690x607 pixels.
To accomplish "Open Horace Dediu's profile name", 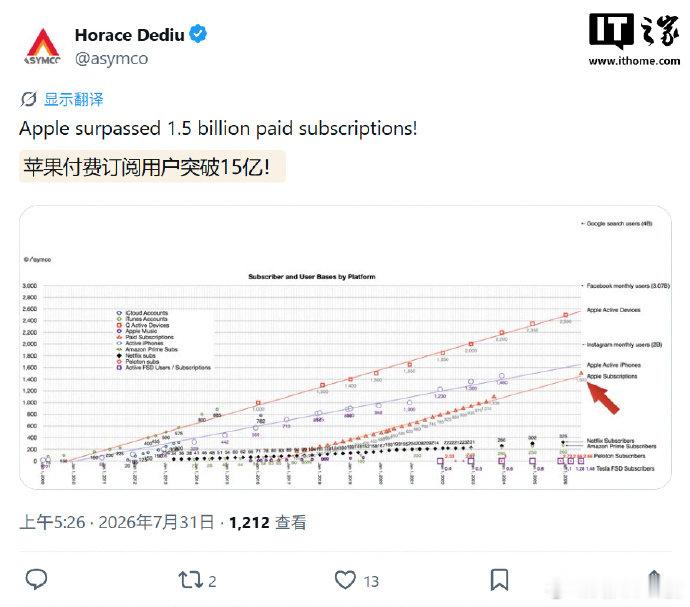I will coord(129,35).
